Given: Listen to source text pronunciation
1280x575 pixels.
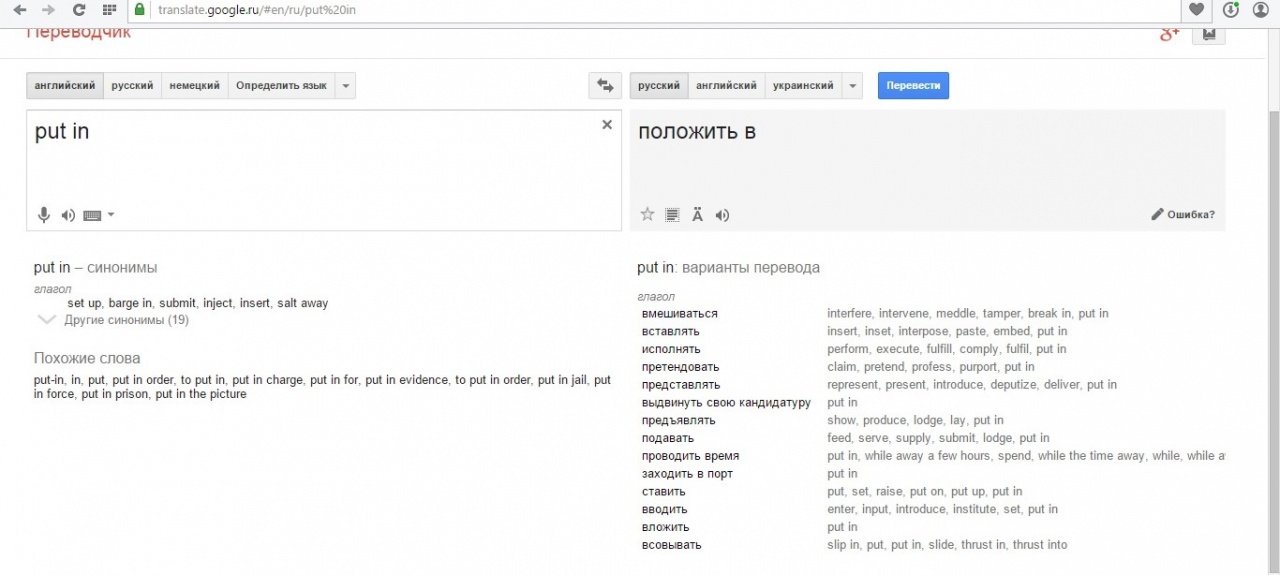Looking at the screenshot, I should coord(68,215).
